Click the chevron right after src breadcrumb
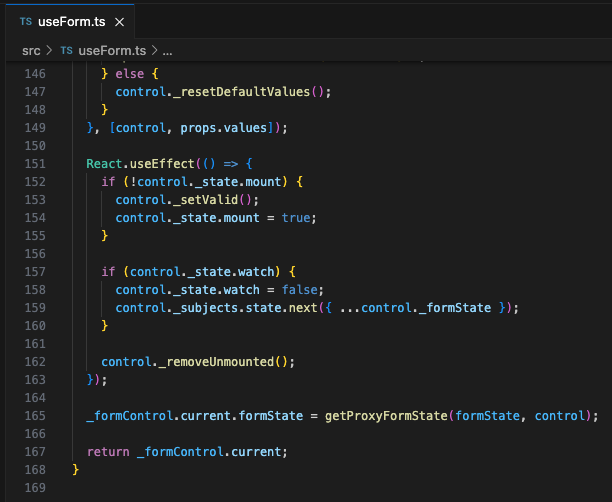 point(49,50)
